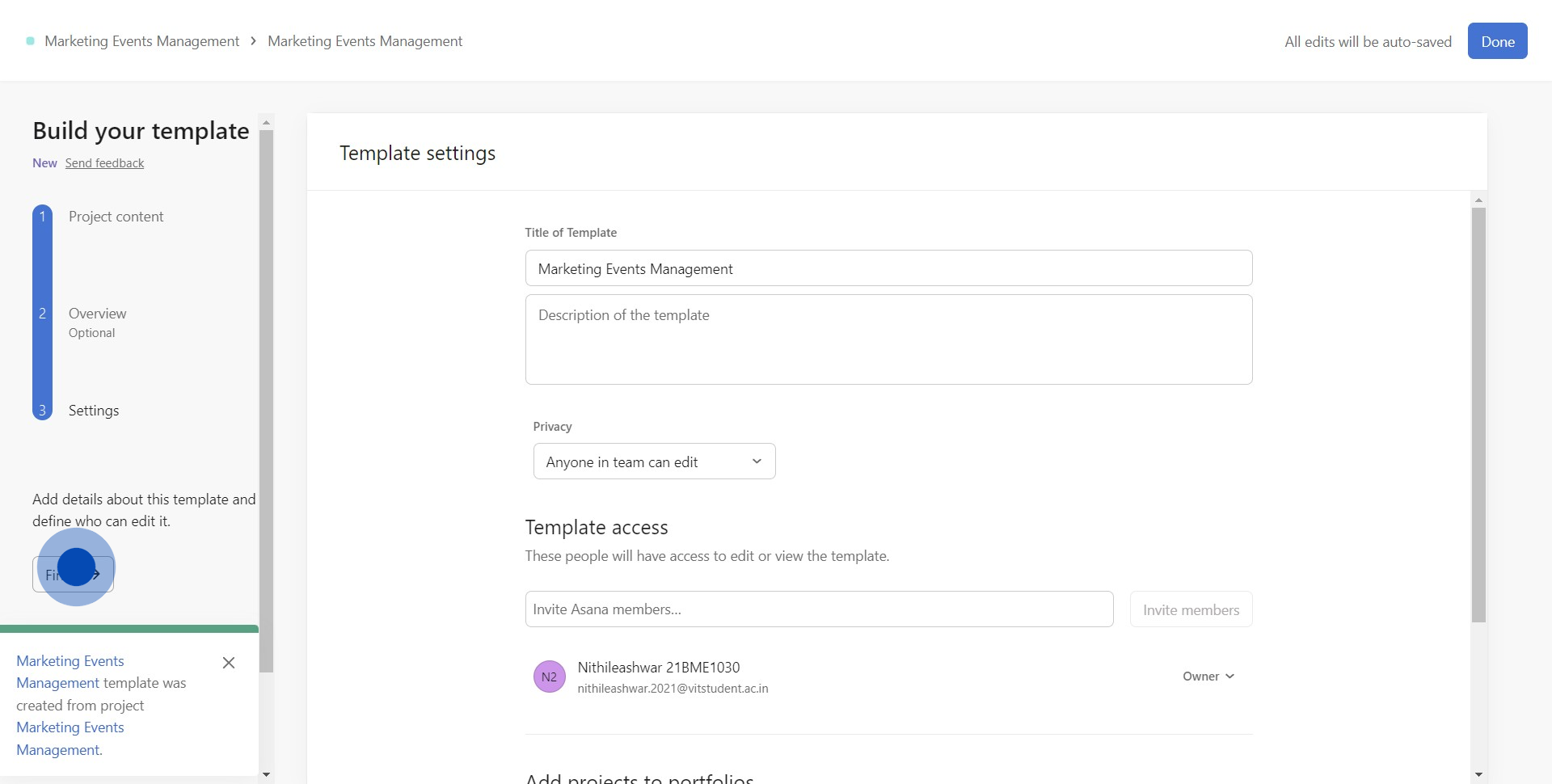
Task: Go to Overview step
Action: tap(97, 314)
